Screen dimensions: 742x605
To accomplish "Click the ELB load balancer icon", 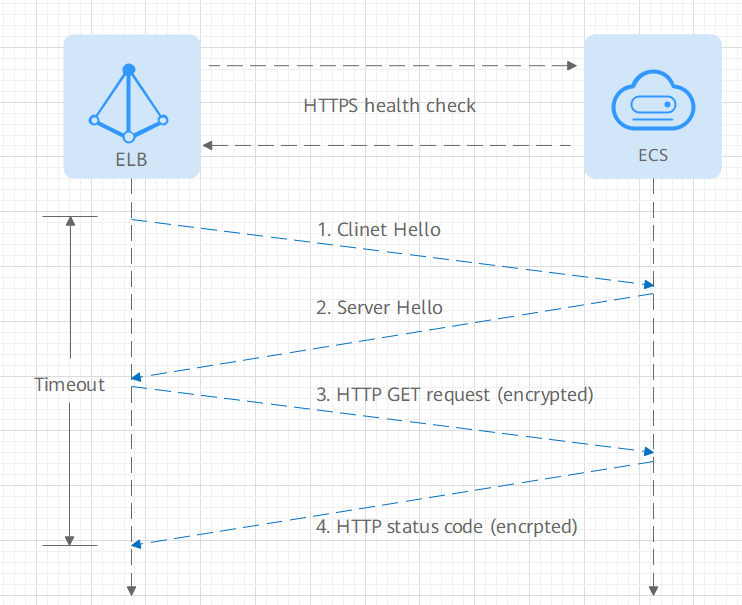I will [x=129, y=103].
